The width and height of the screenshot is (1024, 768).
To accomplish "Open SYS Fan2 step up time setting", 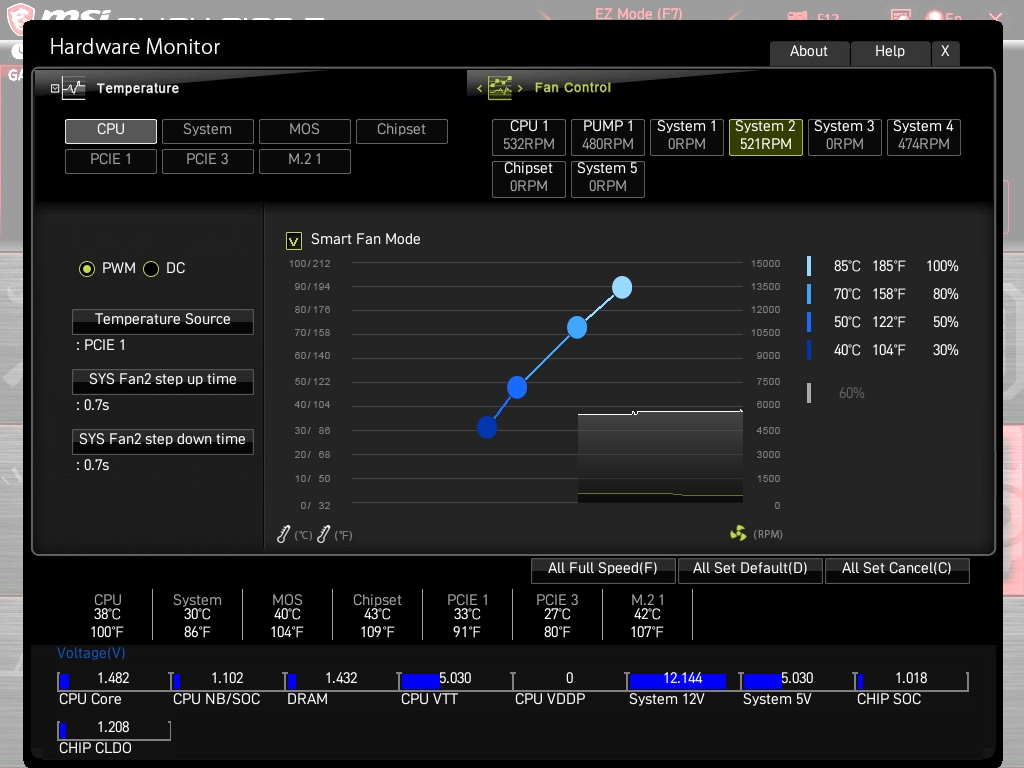I will (163, 381).
